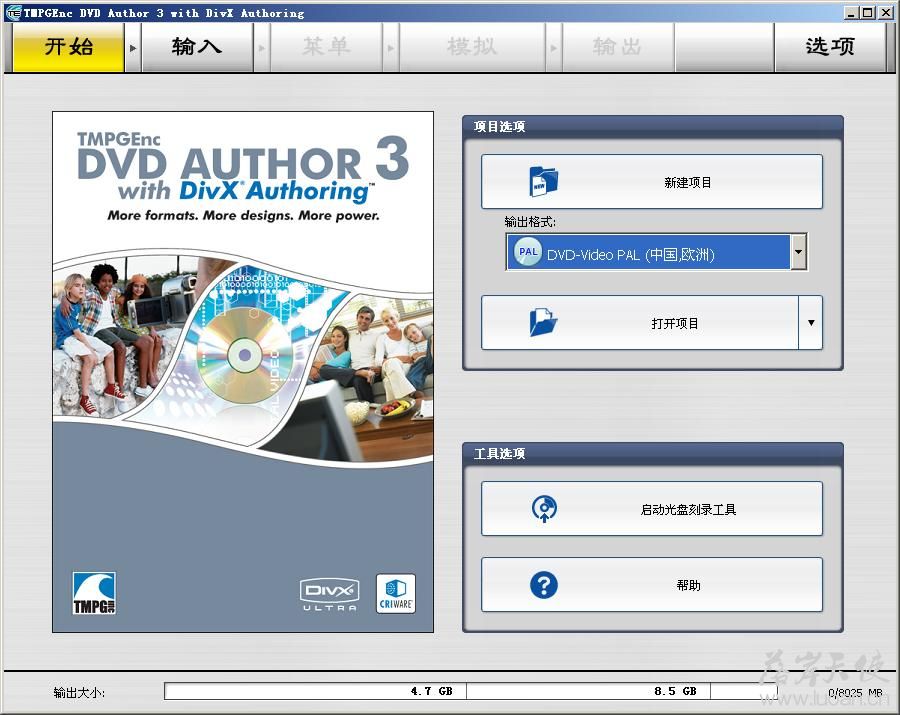Click the question mark help icon
This screenshot has height=715, width=900.
(x=544, y=585)
